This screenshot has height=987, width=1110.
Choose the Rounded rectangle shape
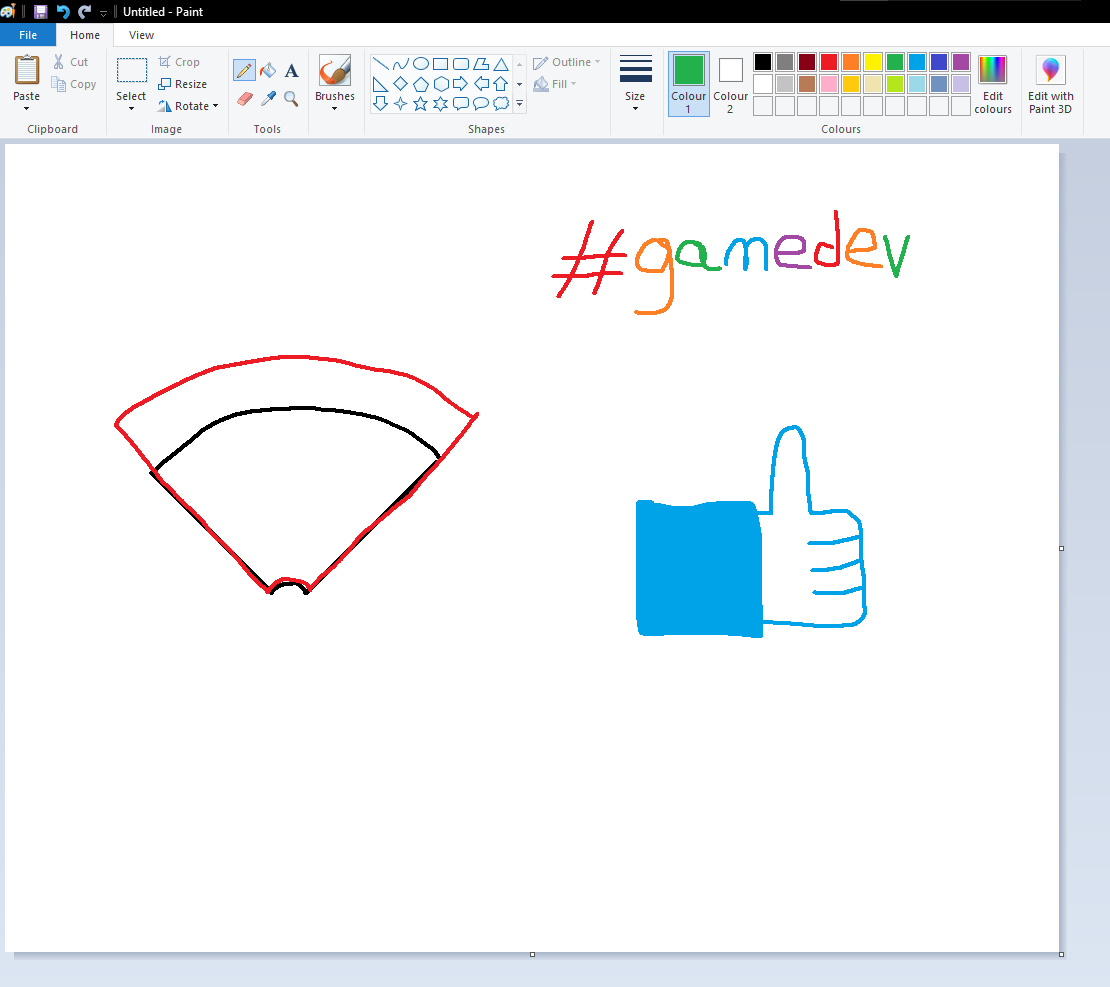coord(461,64)
